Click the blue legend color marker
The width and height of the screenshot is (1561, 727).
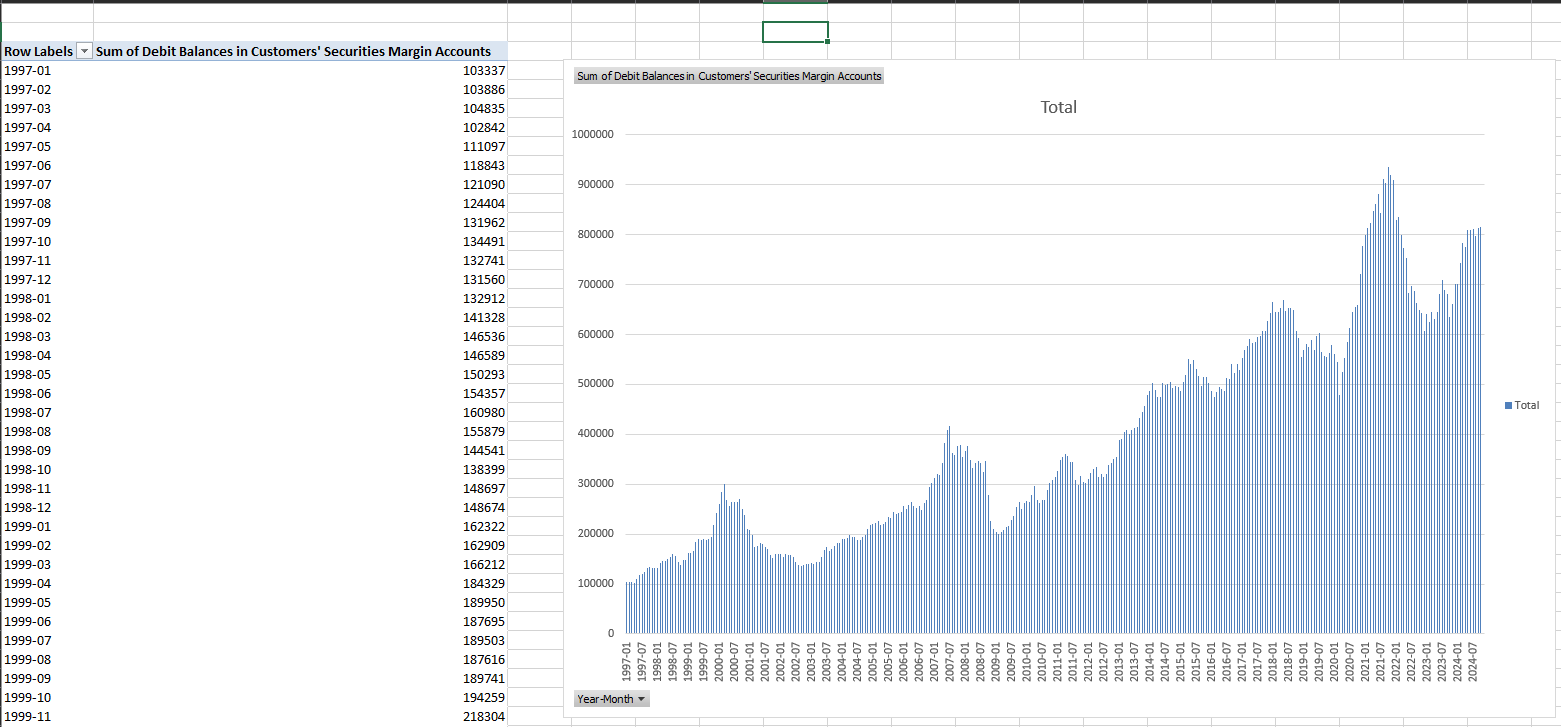[x=1506, y=405]
